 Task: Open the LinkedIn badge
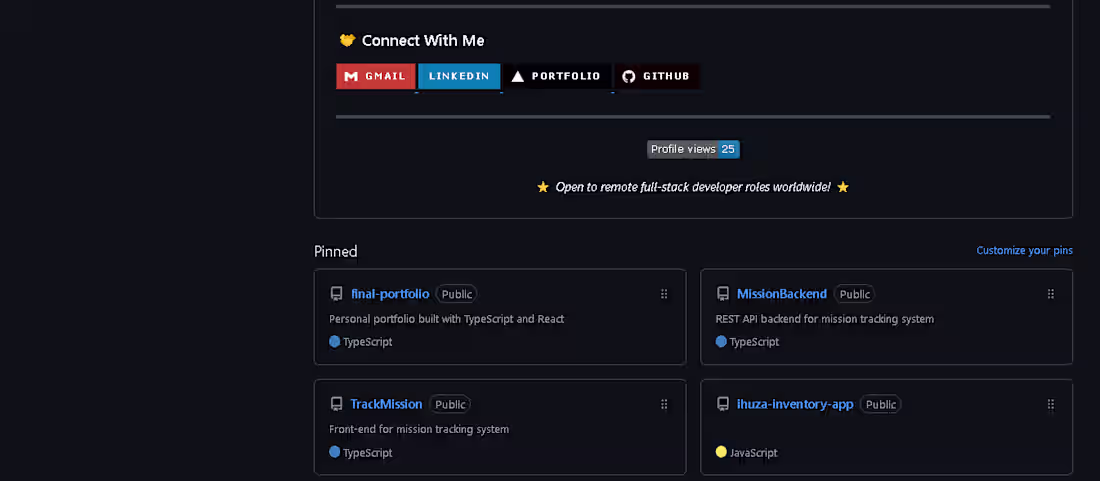[x=459, y=76]
